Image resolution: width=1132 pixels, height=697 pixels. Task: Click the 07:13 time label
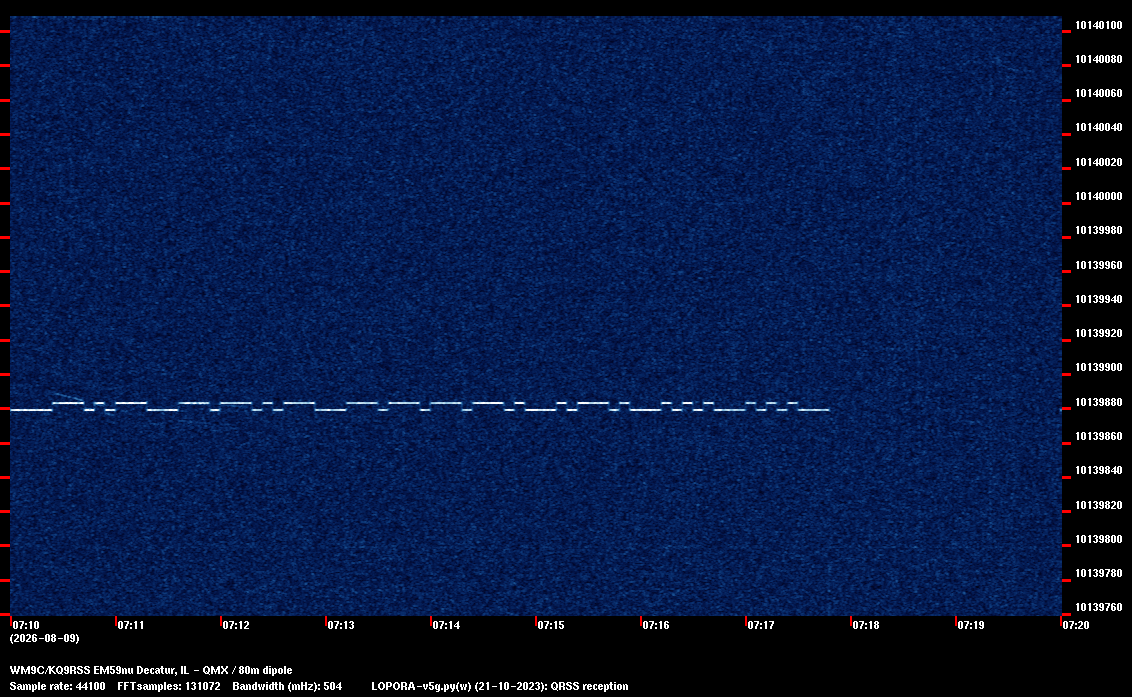point(341,625)
